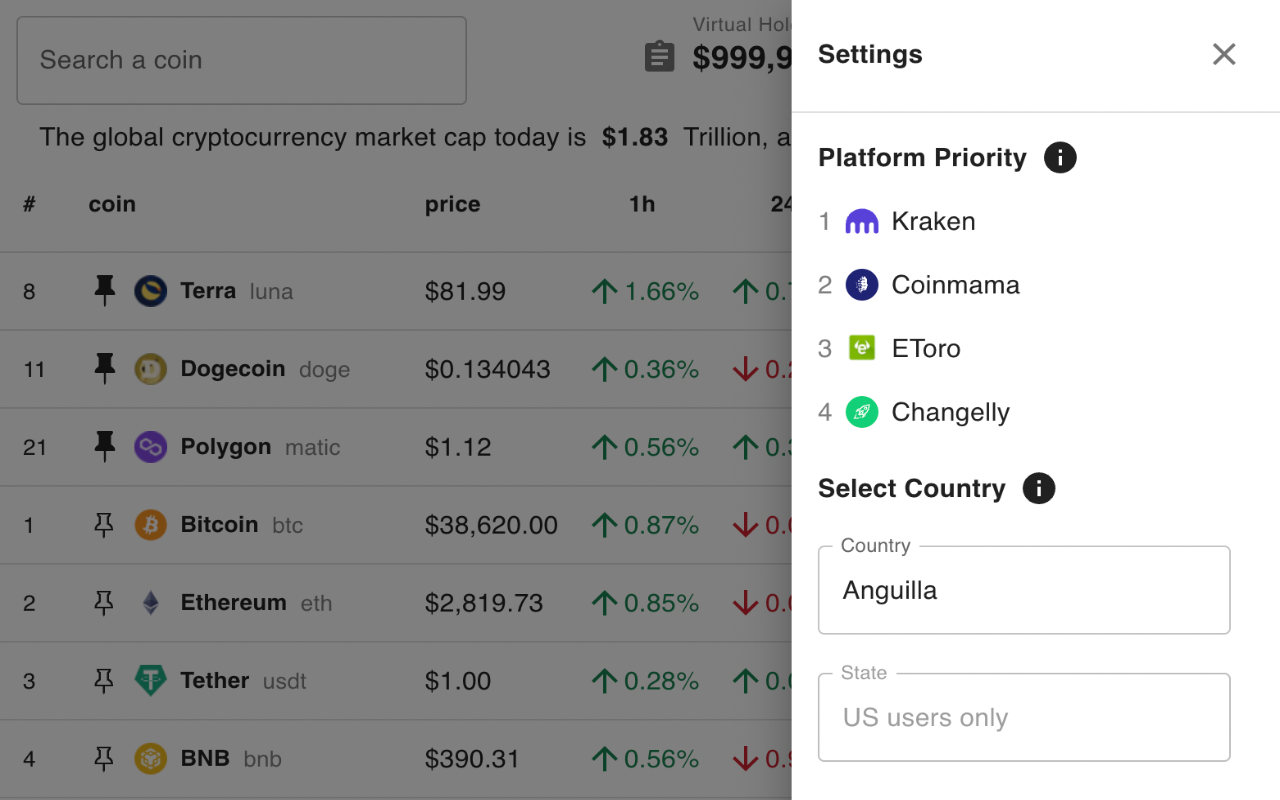Unpin Terra from the top
1280x800 pixels.
click(104, 291)
